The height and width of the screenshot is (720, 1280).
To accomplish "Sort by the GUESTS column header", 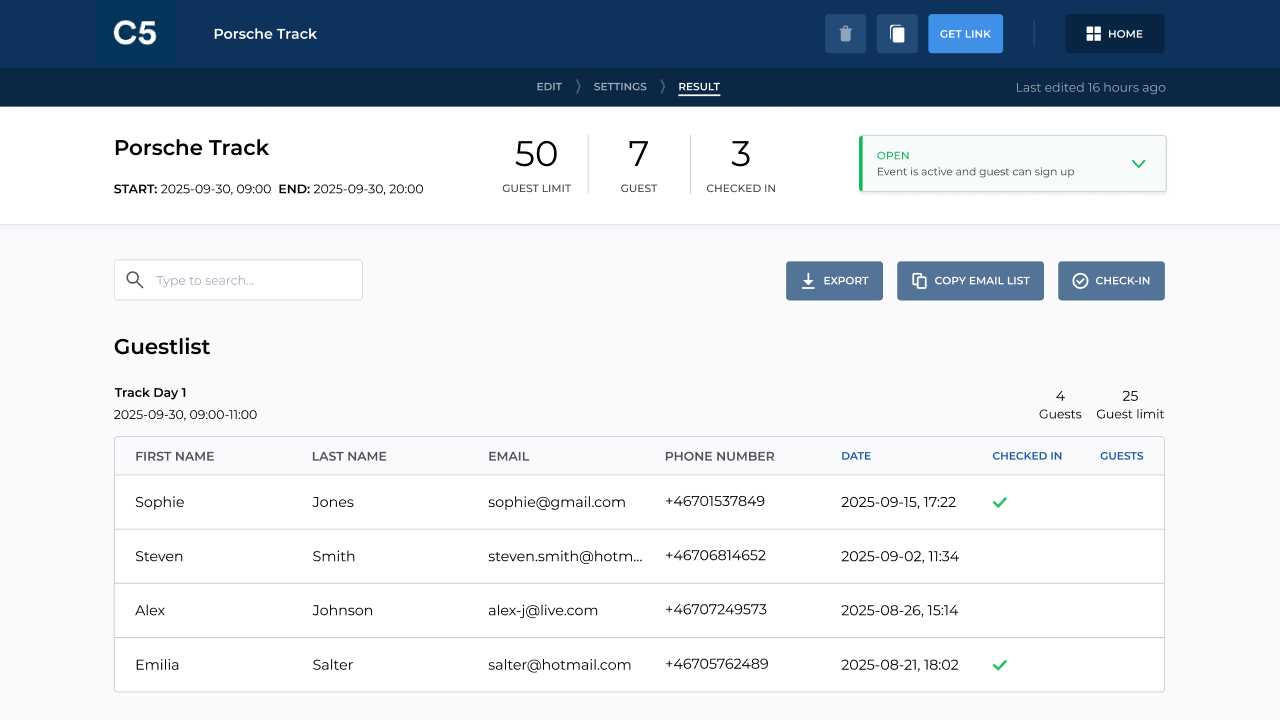I will (1122, 456).
